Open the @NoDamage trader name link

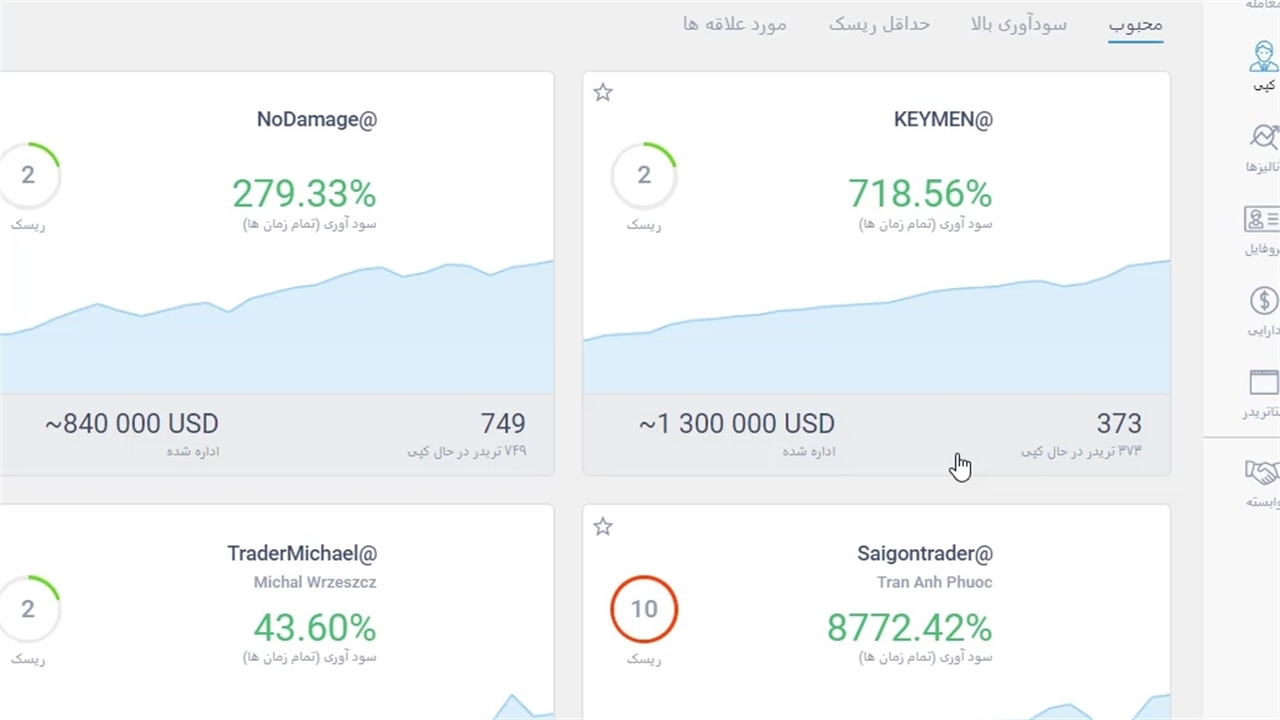tap(317, 120)
